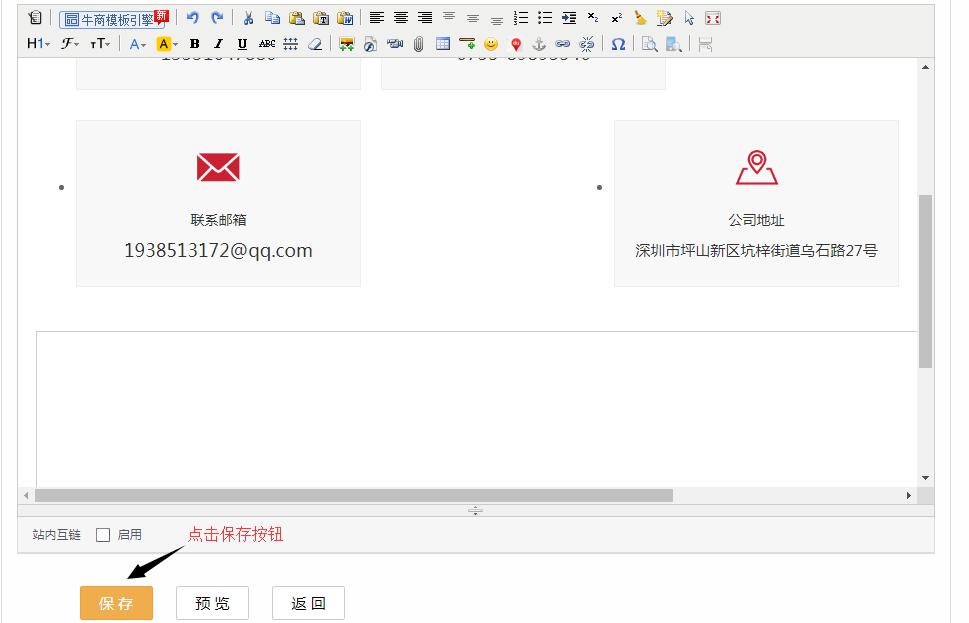969x623 pixels.
Task: Toggle bold formatting
Action: 195,43
